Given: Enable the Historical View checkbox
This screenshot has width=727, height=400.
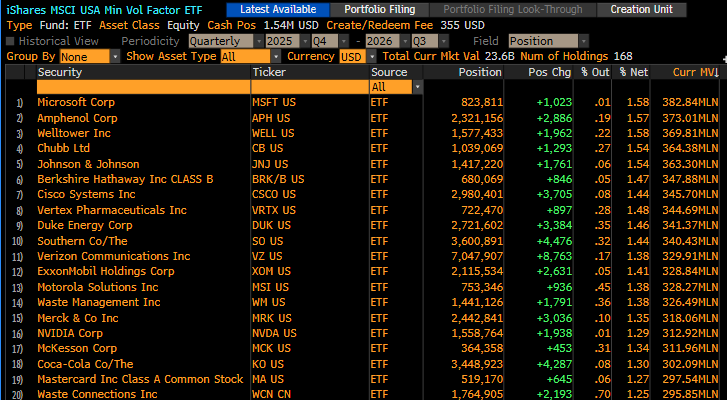Looking at the screenshot, I should [x=10, y=41].
